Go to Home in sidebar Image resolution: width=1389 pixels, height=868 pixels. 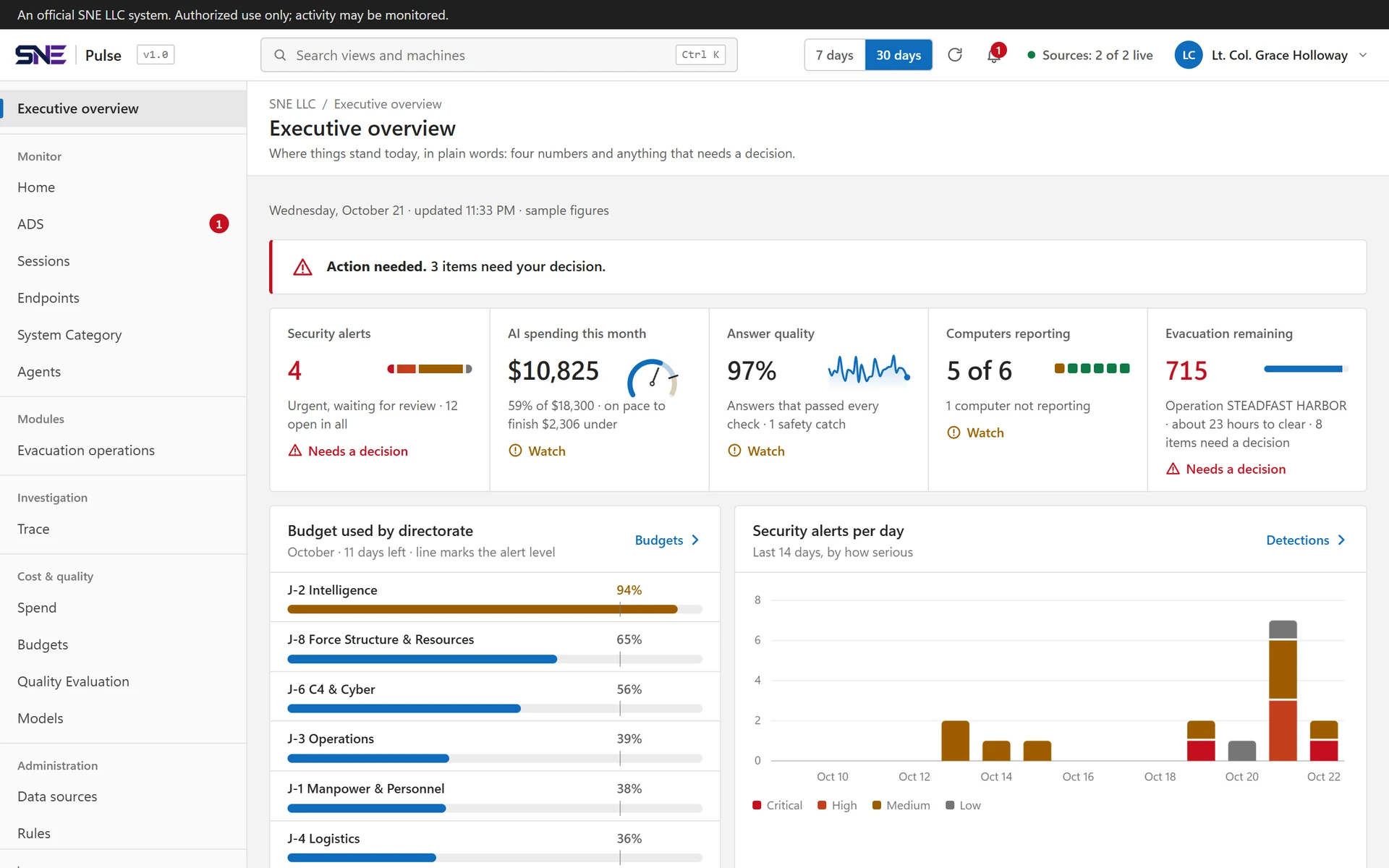click(x=123, y=187)
